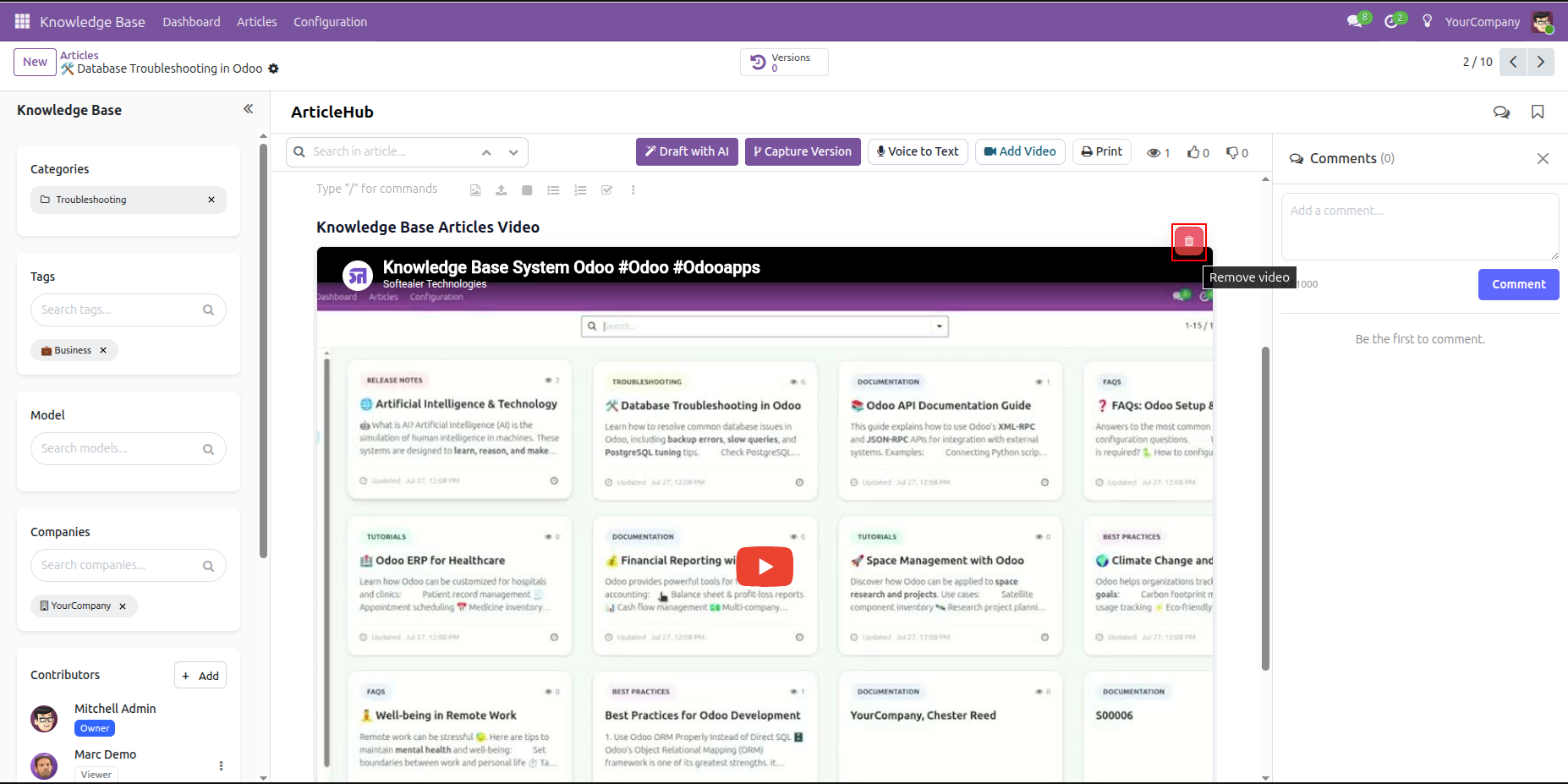Click the upload file icon in the editor toolbar
Image resolution: width=1568 pixels, height=784 pixels.
point(502,190)
